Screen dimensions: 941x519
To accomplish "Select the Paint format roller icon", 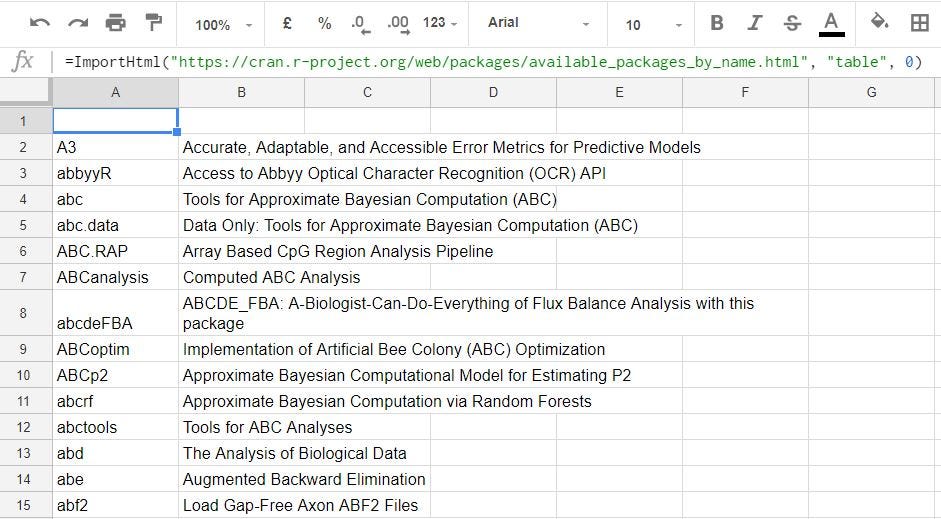I will point(154,23).
